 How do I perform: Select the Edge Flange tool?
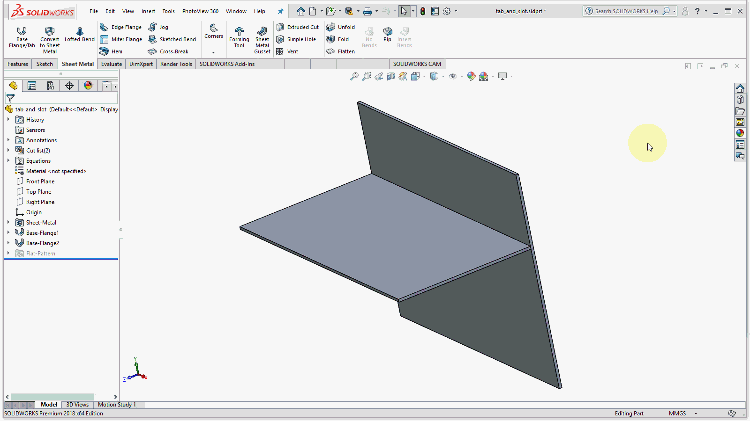pyautogui.click(x=120, y=27)
